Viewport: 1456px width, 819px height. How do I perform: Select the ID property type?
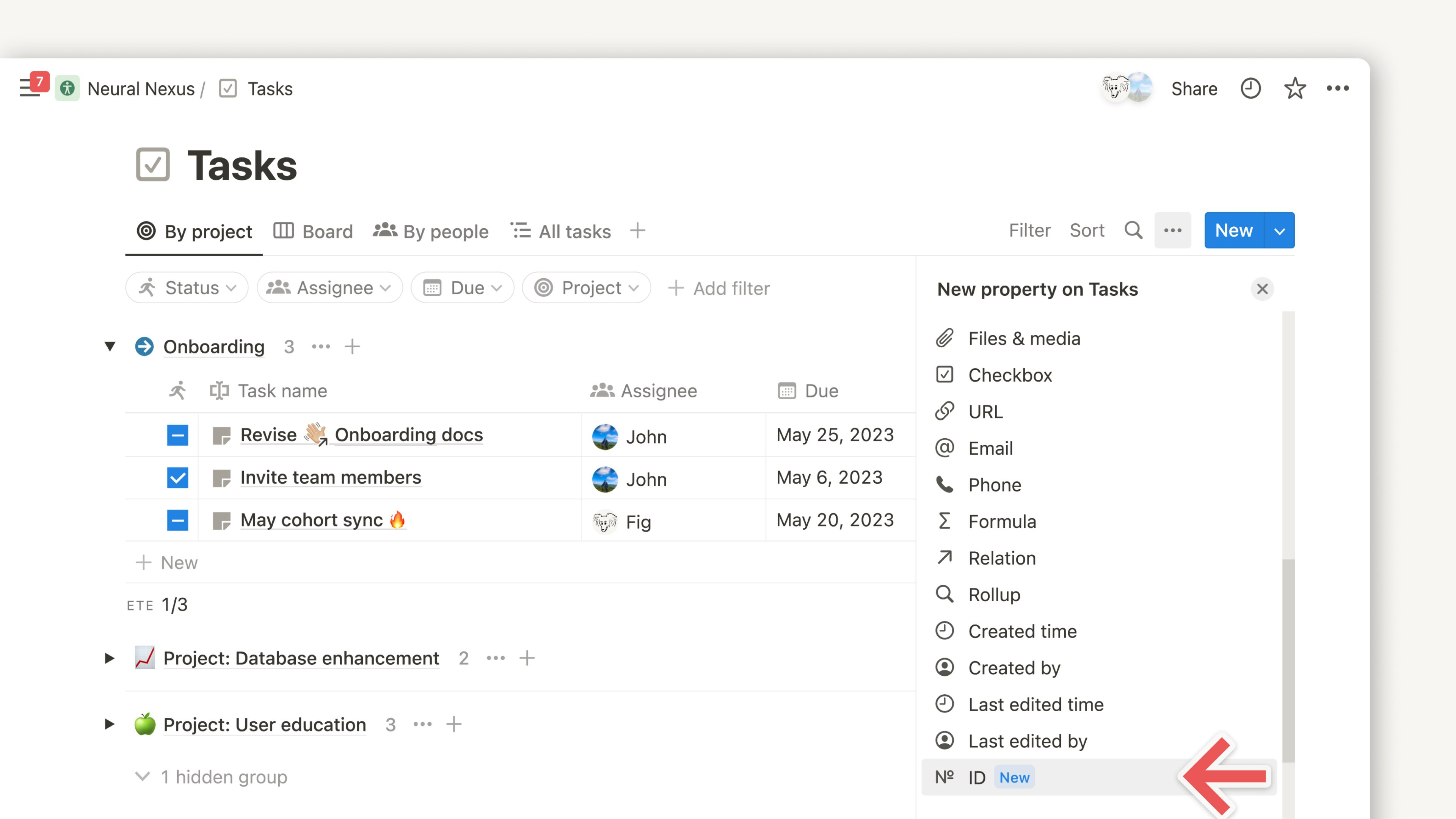978,777
